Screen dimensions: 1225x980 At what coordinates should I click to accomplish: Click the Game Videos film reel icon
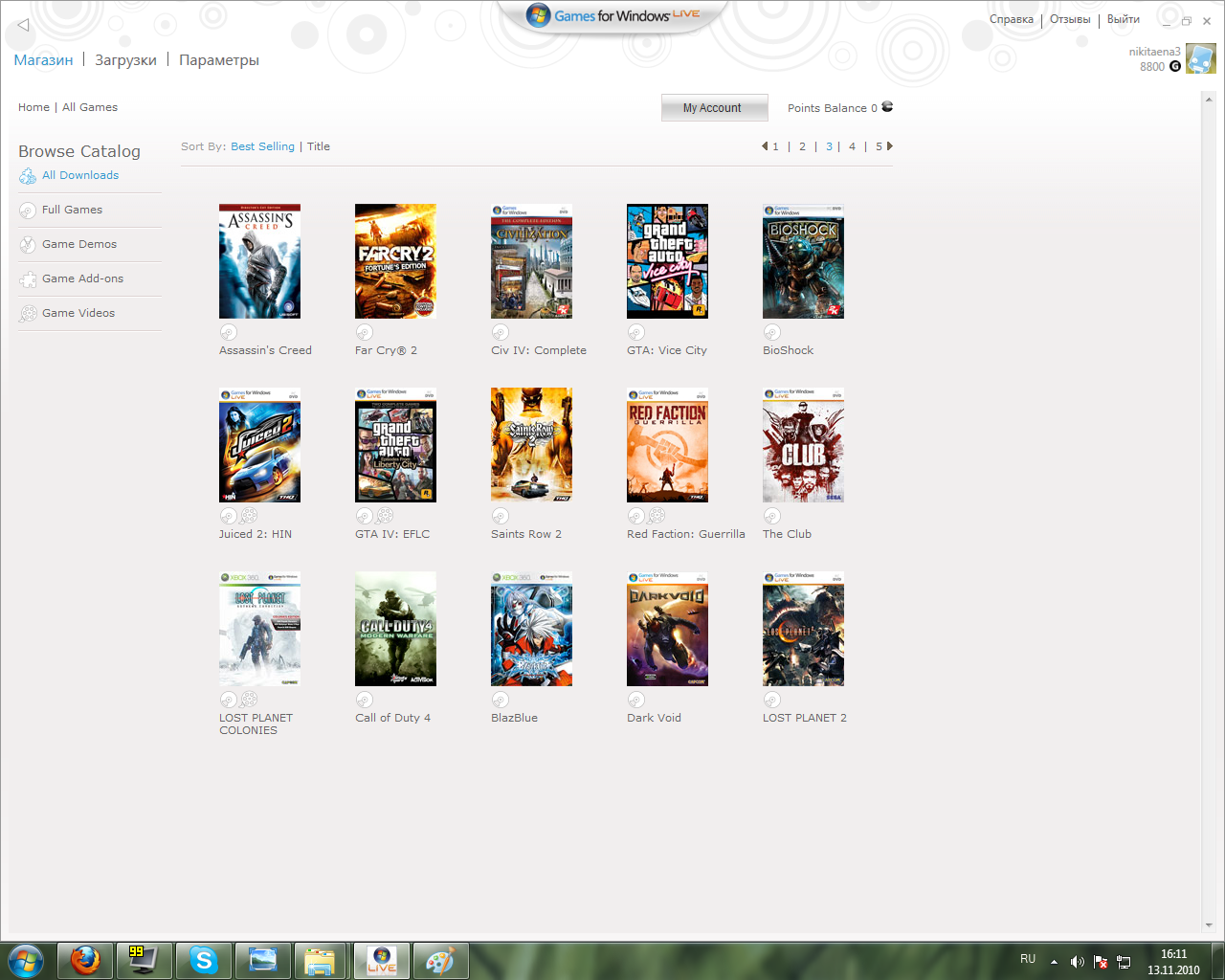(x=28, y=314)
